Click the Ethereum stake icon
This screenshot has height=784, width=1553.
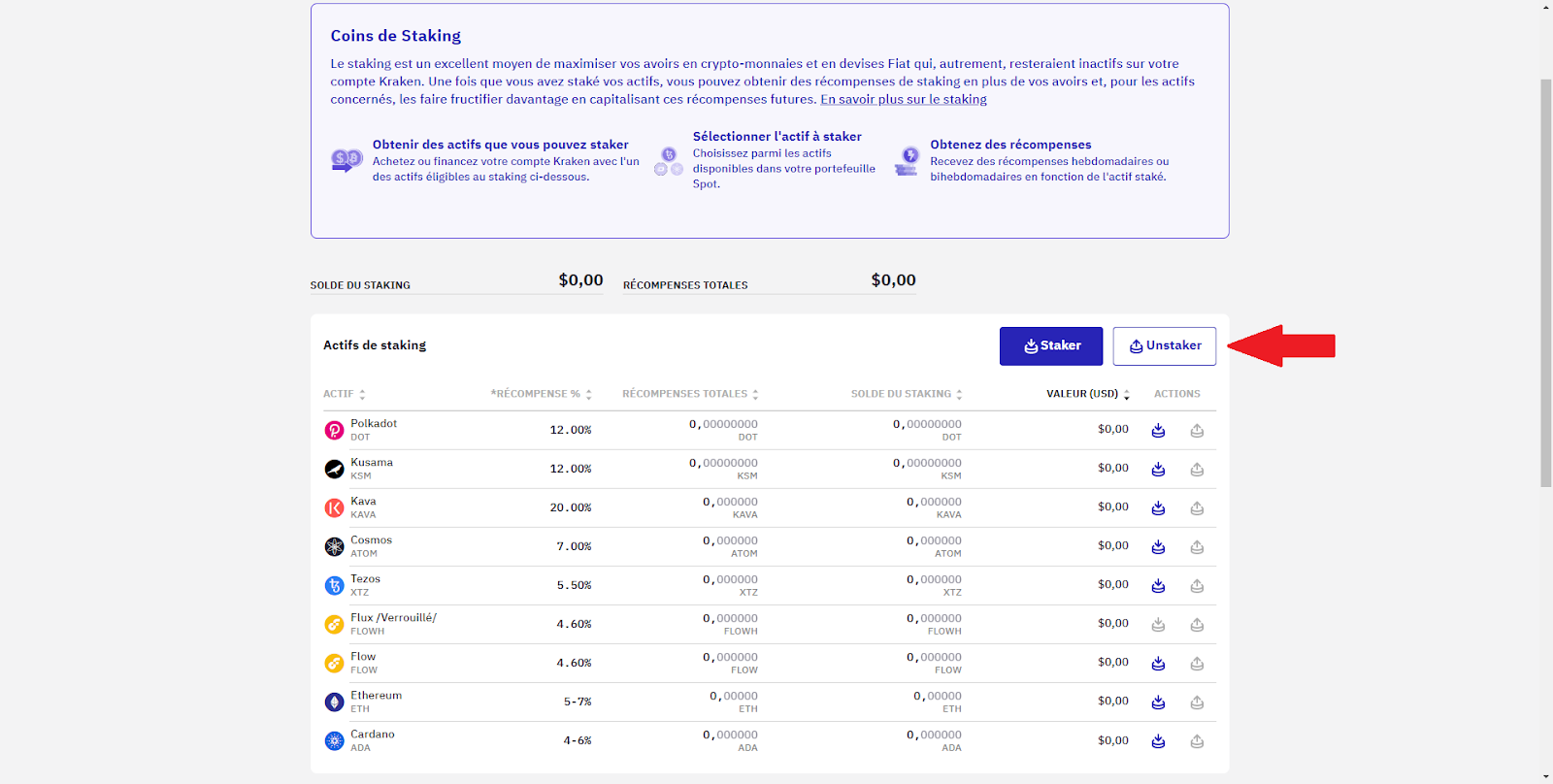[1158, 702]
